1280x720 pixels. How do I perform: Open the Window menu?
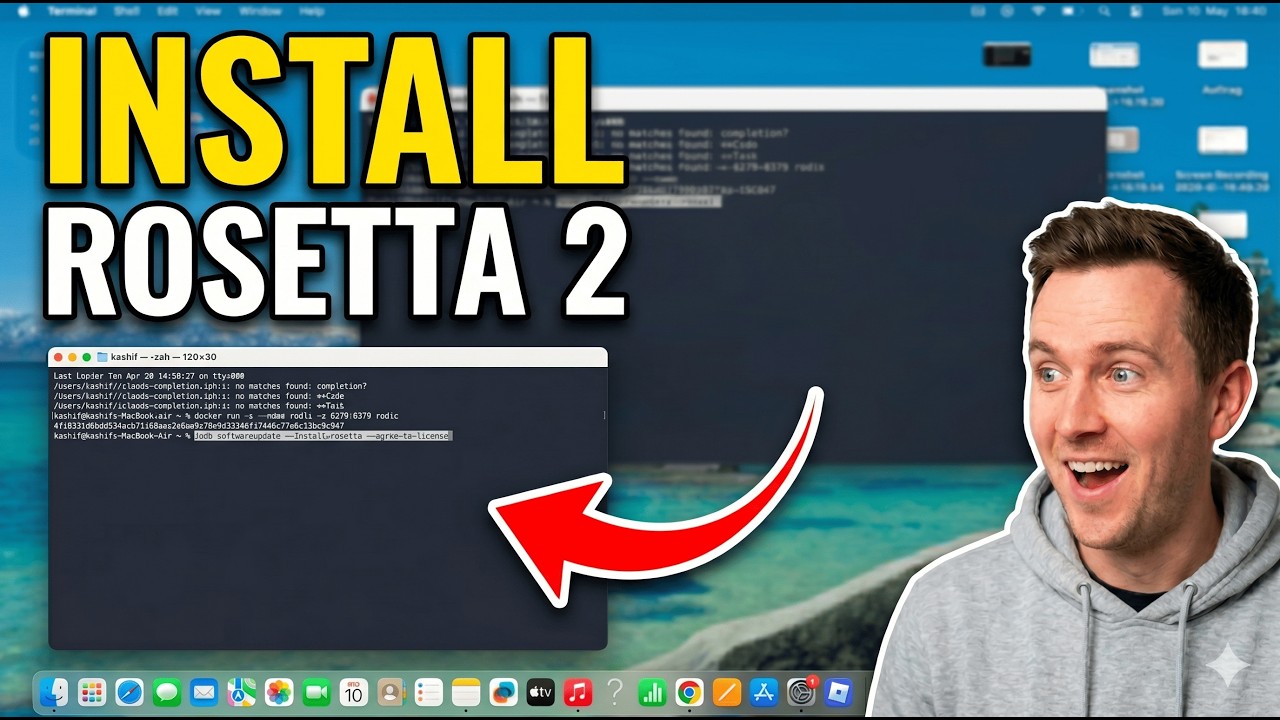coord(260,11)
